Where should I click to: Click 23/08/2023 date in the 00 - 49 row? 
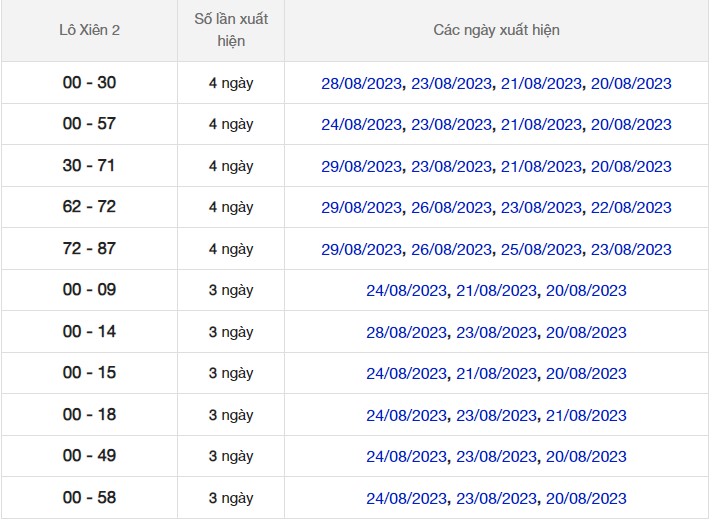496,457
